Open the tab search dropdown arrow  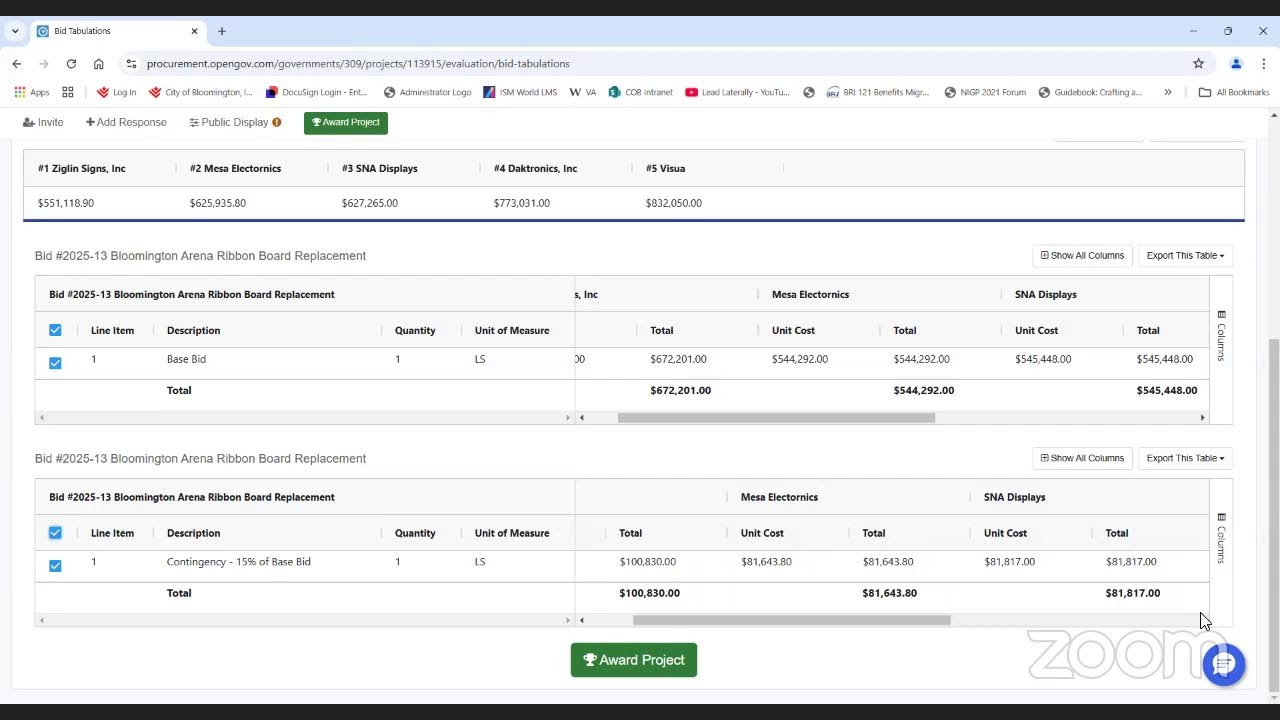[15, 31]
